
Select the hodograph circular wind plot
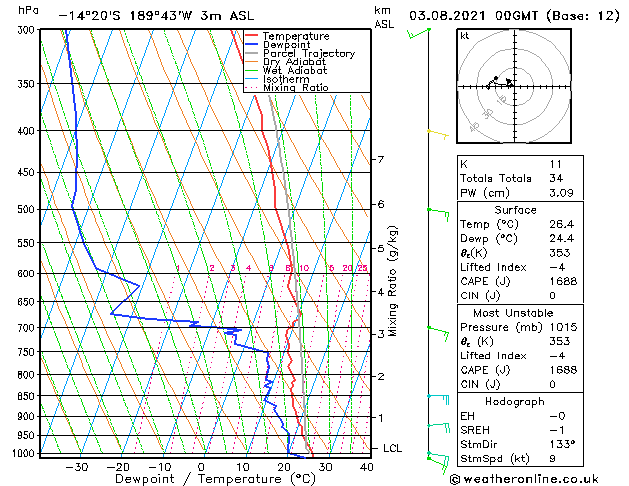[x=514, y=86]
